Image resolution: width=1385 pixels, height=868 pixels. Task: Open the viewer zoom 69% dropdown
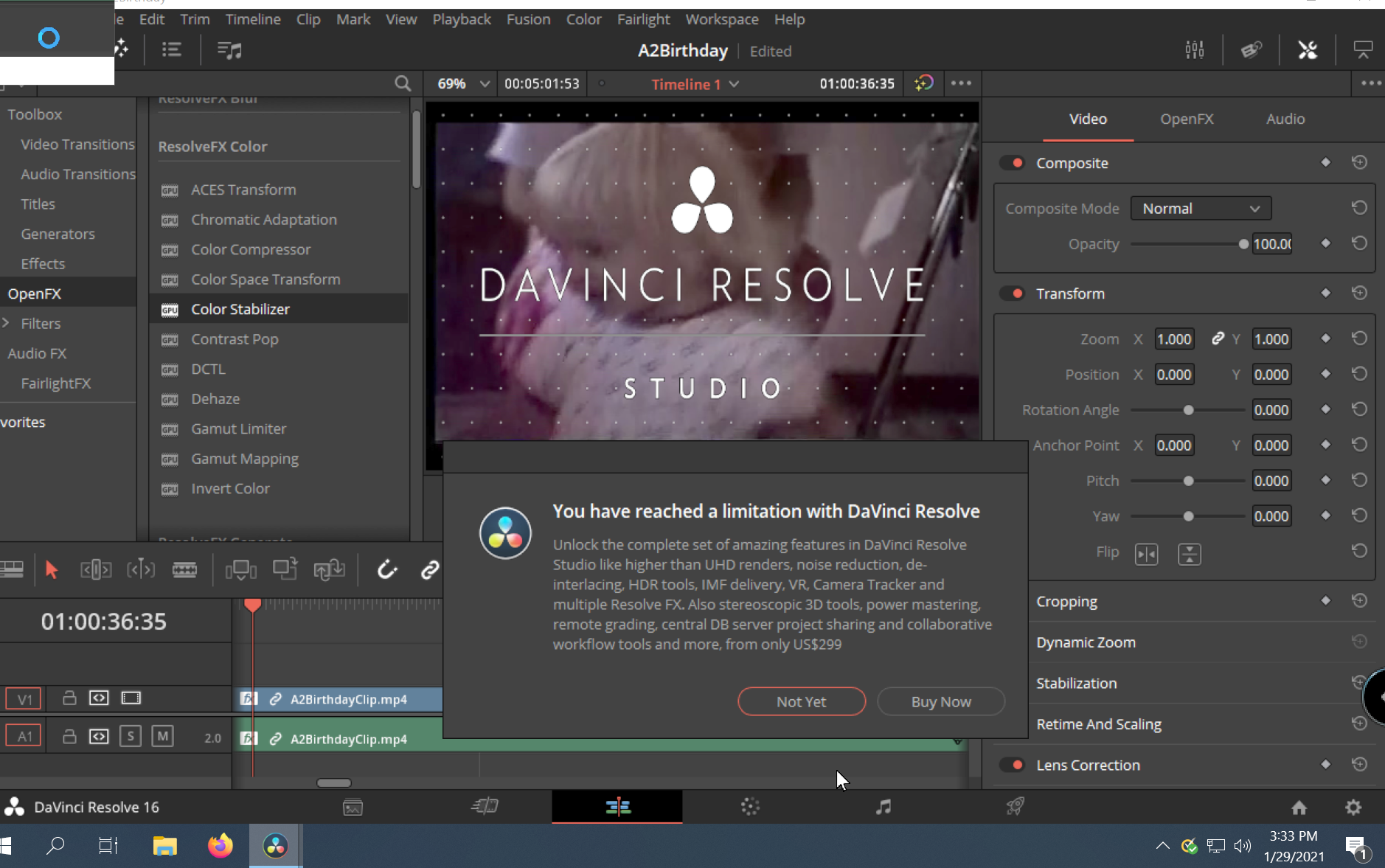[463, 83]
